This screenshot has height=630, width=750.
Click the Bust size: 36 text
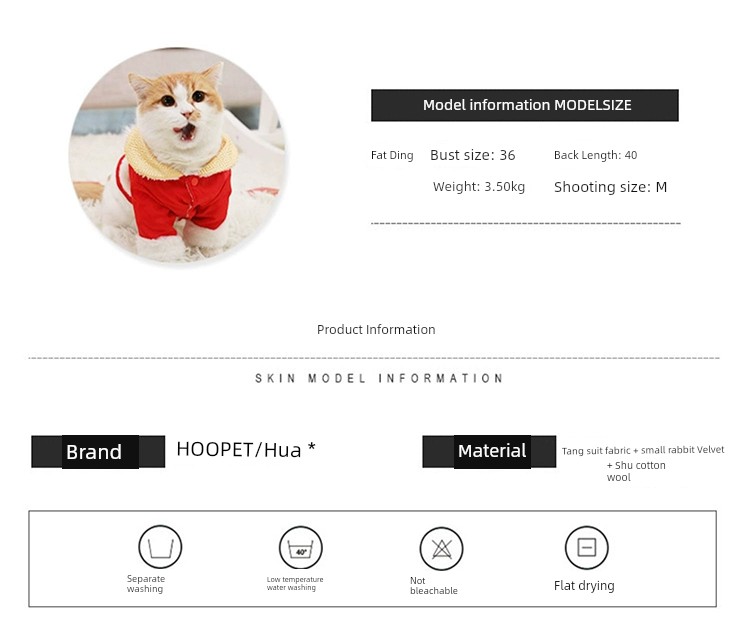[473, 155]
